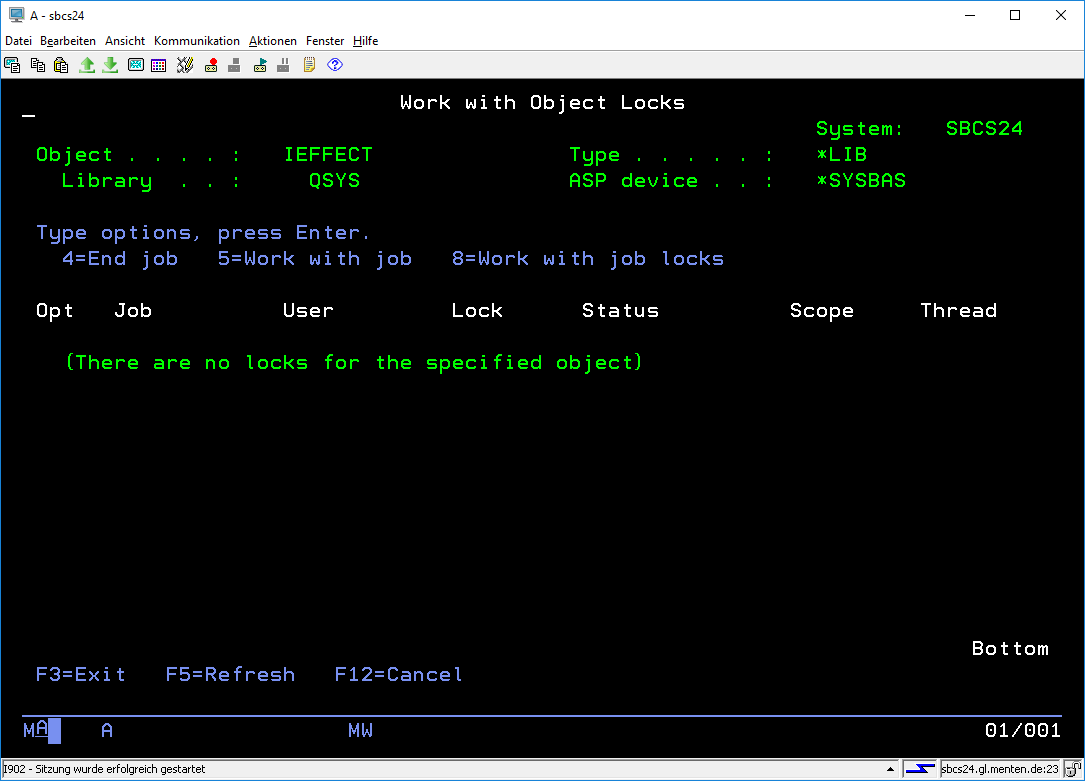Click the green download Receive File icon
Viewport: 1085px width, 781px height.
pos(110,65)
